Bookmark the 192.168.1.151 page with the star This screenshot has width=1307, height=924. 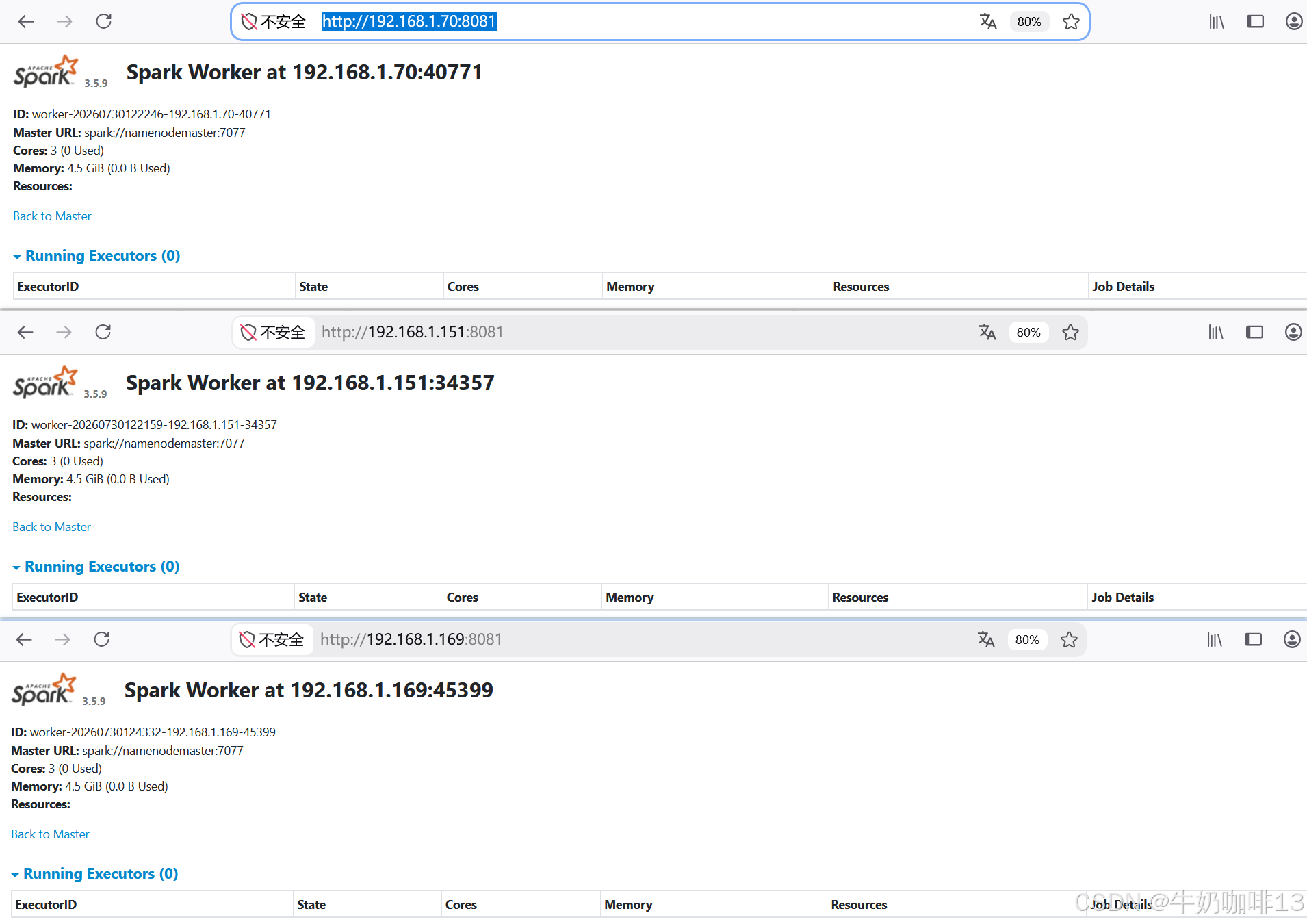click(1070, 333)
